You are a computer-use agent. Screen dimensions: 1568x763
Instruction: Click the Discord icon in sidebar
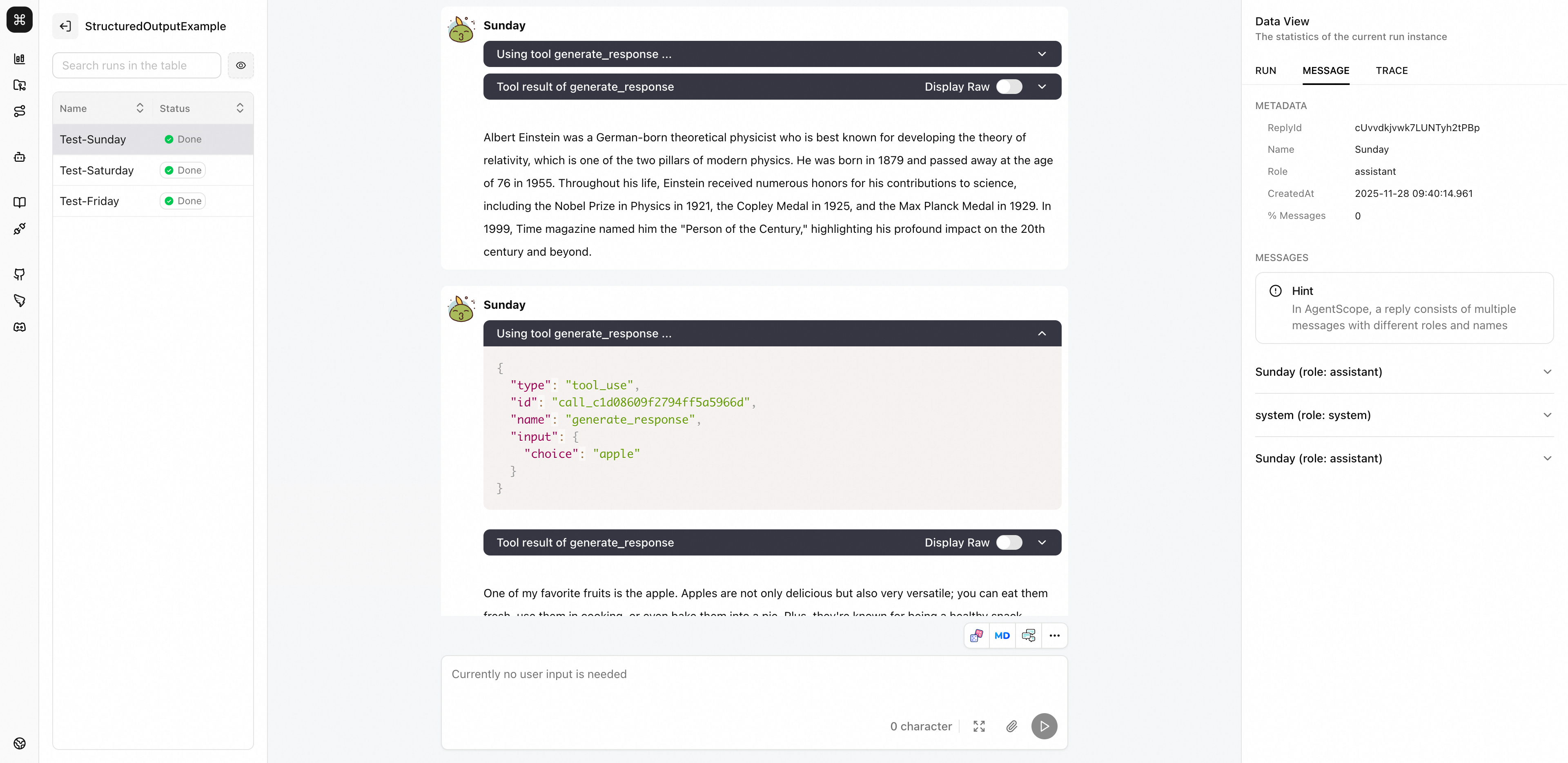pos(20,327)
